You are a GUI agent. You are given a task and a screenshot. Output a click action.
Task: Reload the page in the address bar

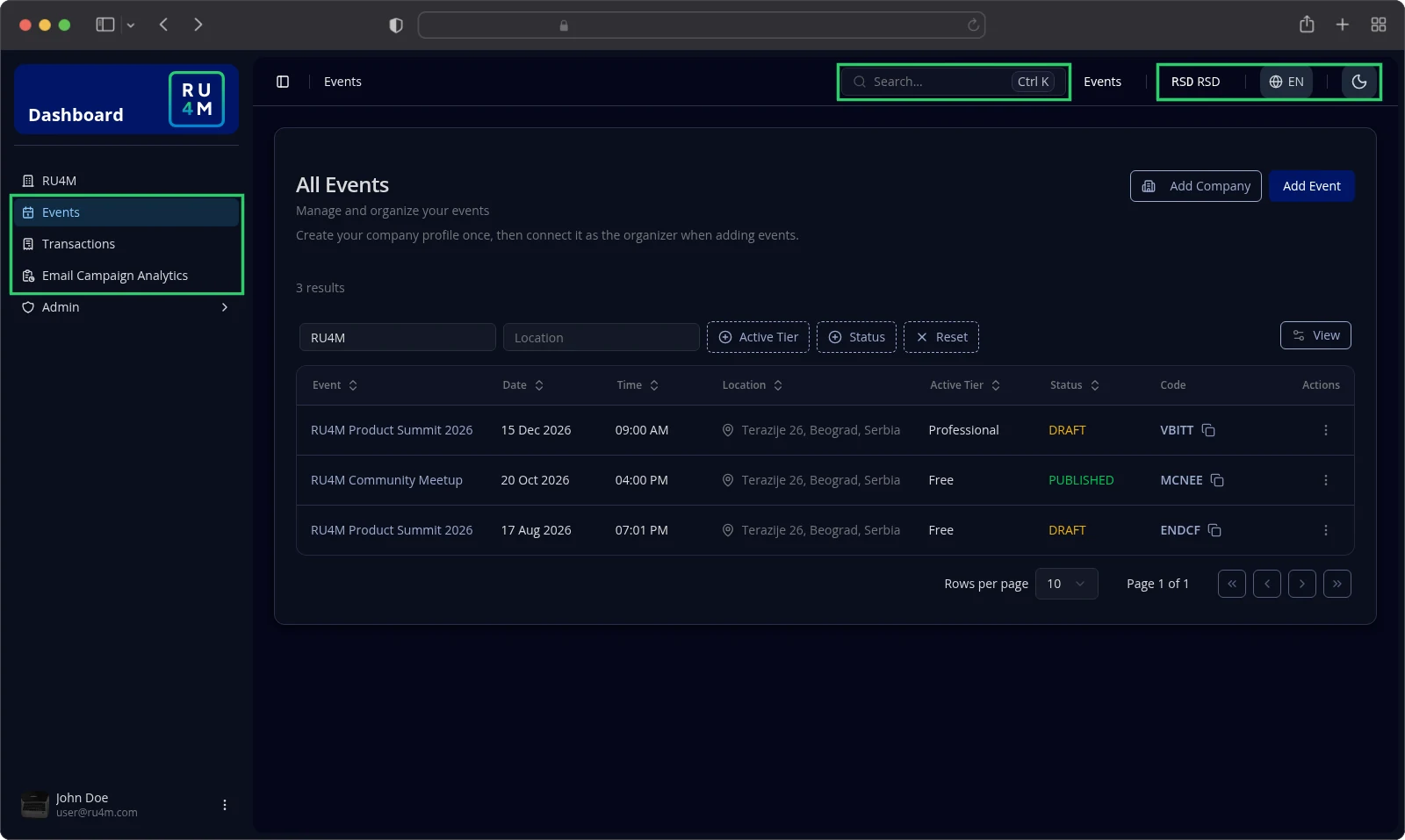973,25
